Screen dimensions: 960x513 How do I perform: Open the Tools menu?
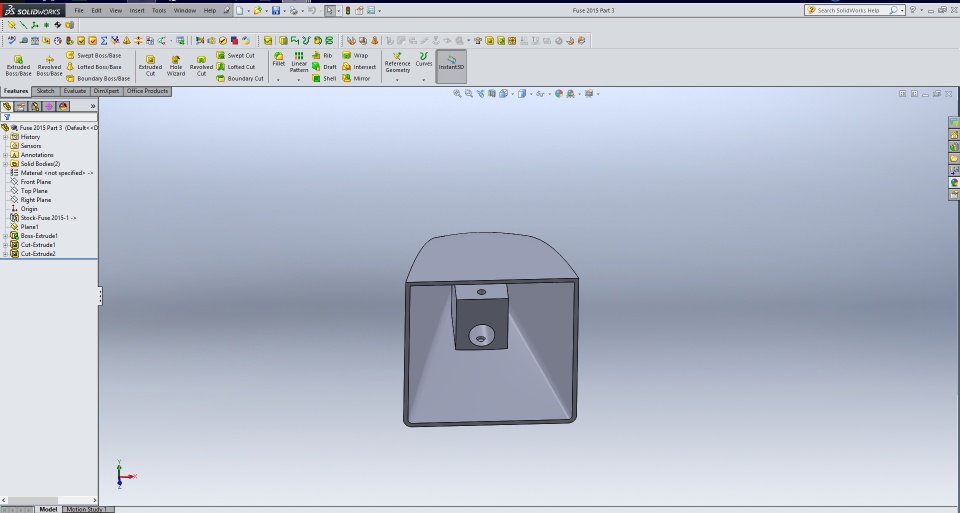click(159, 10)
